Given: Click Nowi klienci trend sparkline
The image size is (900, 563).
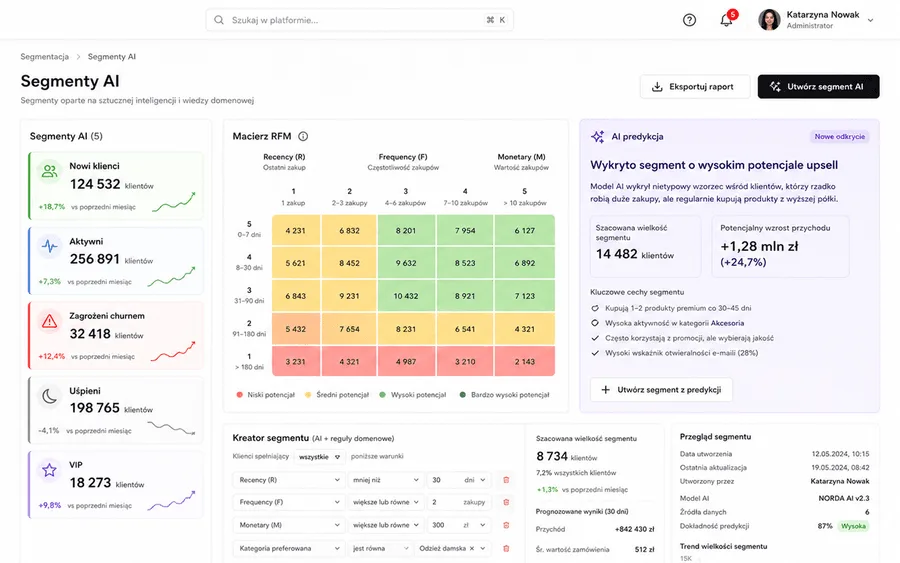Looking at the screenshot, I should [x=174, y=203].
